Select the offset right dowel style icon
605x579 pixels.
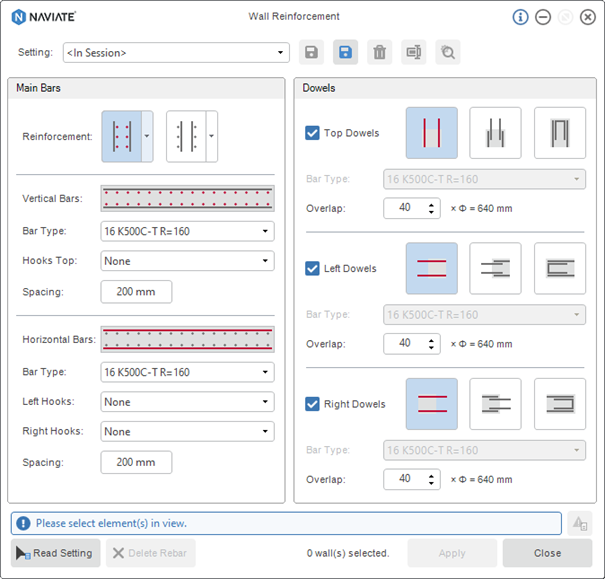pos(495,404)
